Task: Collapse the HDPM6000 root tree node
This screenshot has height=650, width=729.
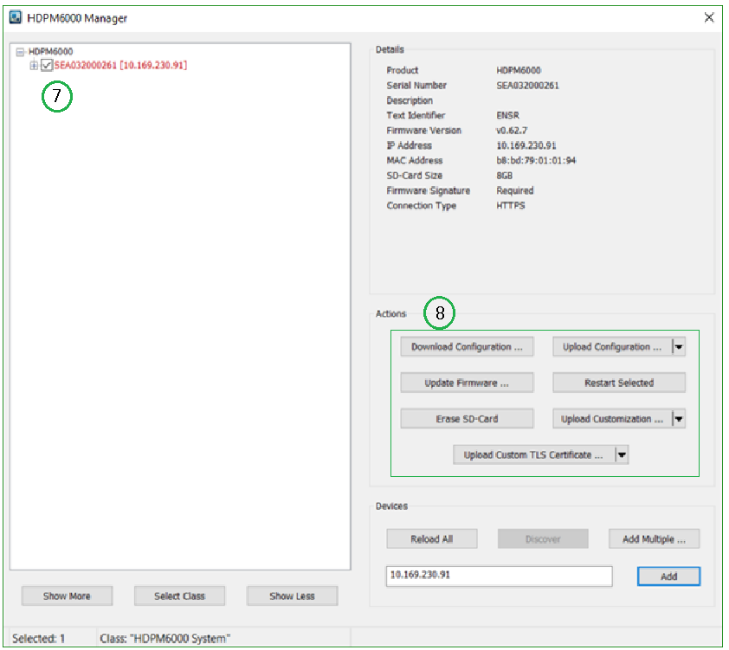Action: pos(20,52)
